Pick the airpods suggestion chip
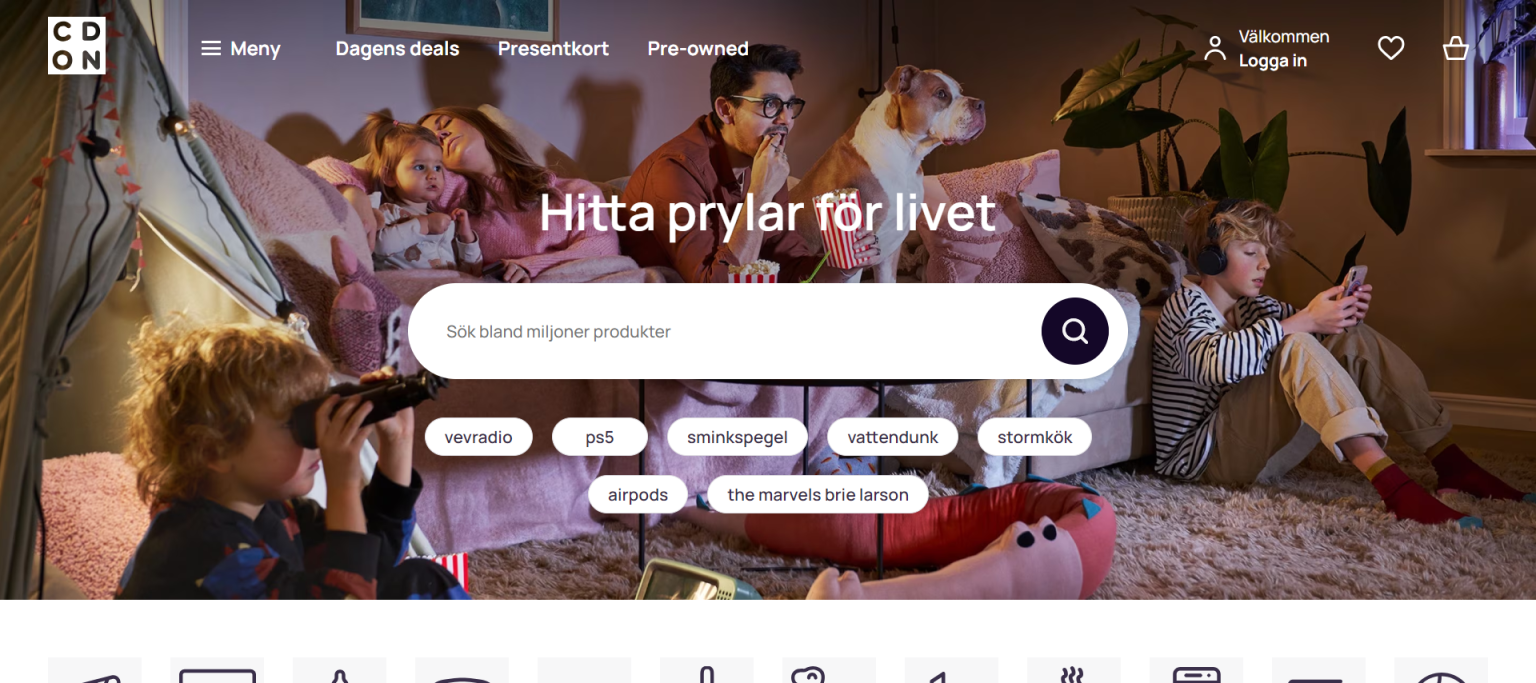The image size is (1536, 683). pos(638,495)
